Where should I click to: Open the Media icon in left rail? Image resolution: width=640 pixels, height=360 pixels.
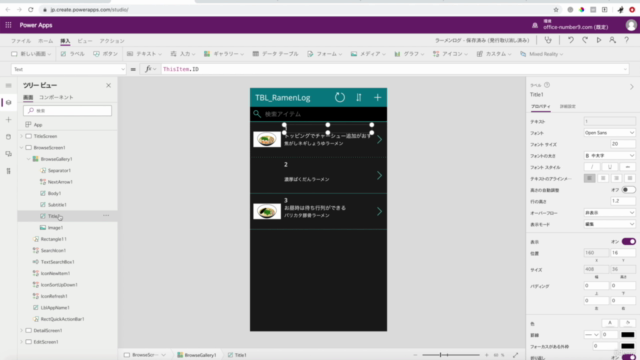9,154
